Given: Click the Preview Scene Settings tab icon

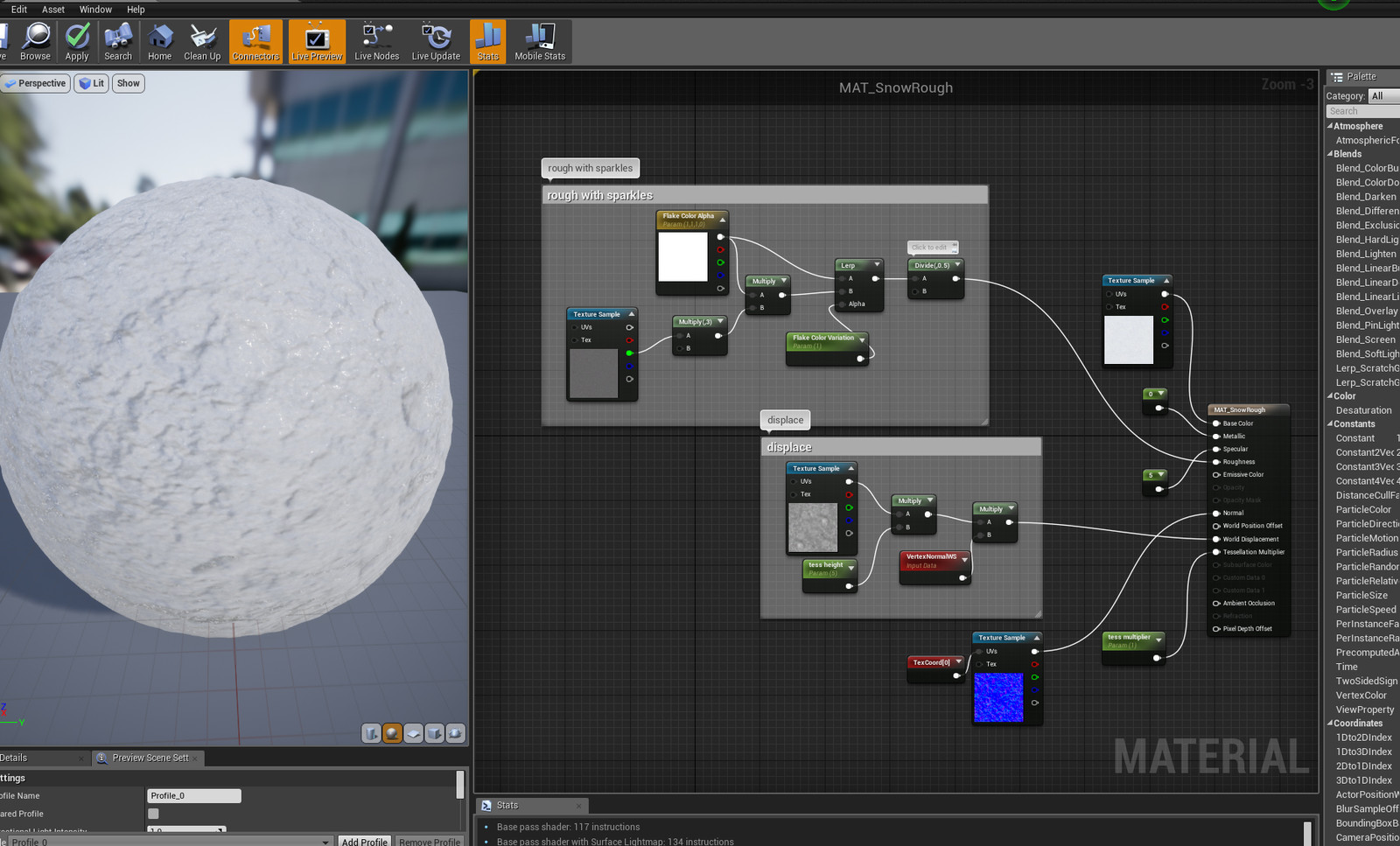Looking at the screenshot, I should point(102,758).
